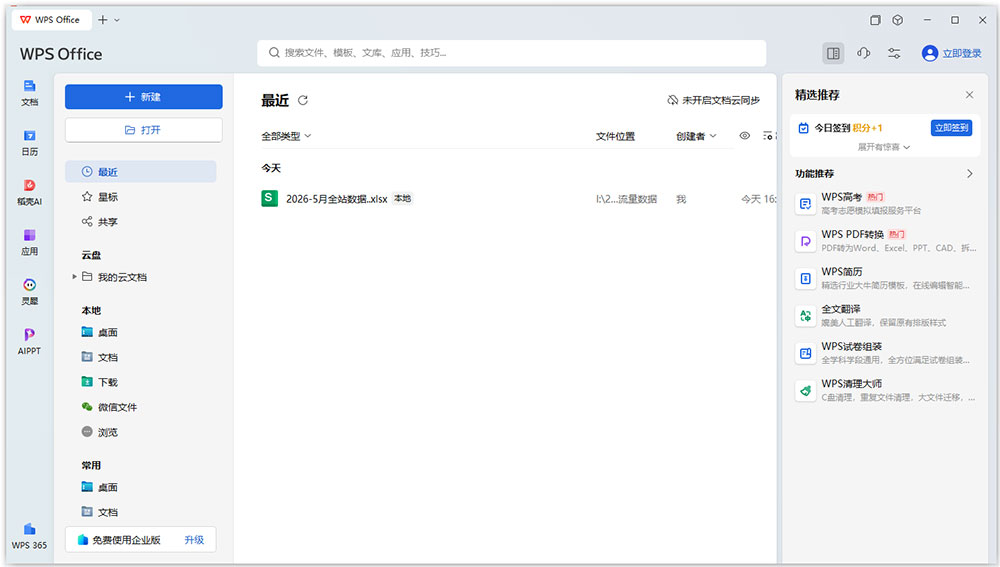1000x567 pixels.
Task: Click the tab switcher icon in title bar
Action: tap(875, 20)
